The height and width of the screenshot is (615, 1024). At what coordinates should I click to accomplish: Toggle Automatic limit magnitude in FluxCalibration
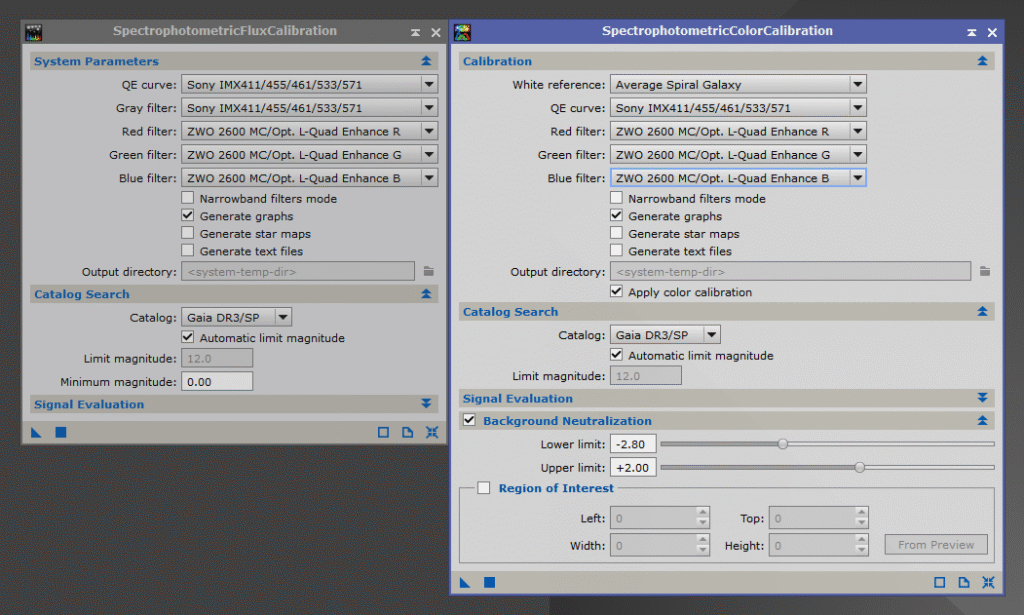coord(187,337)
